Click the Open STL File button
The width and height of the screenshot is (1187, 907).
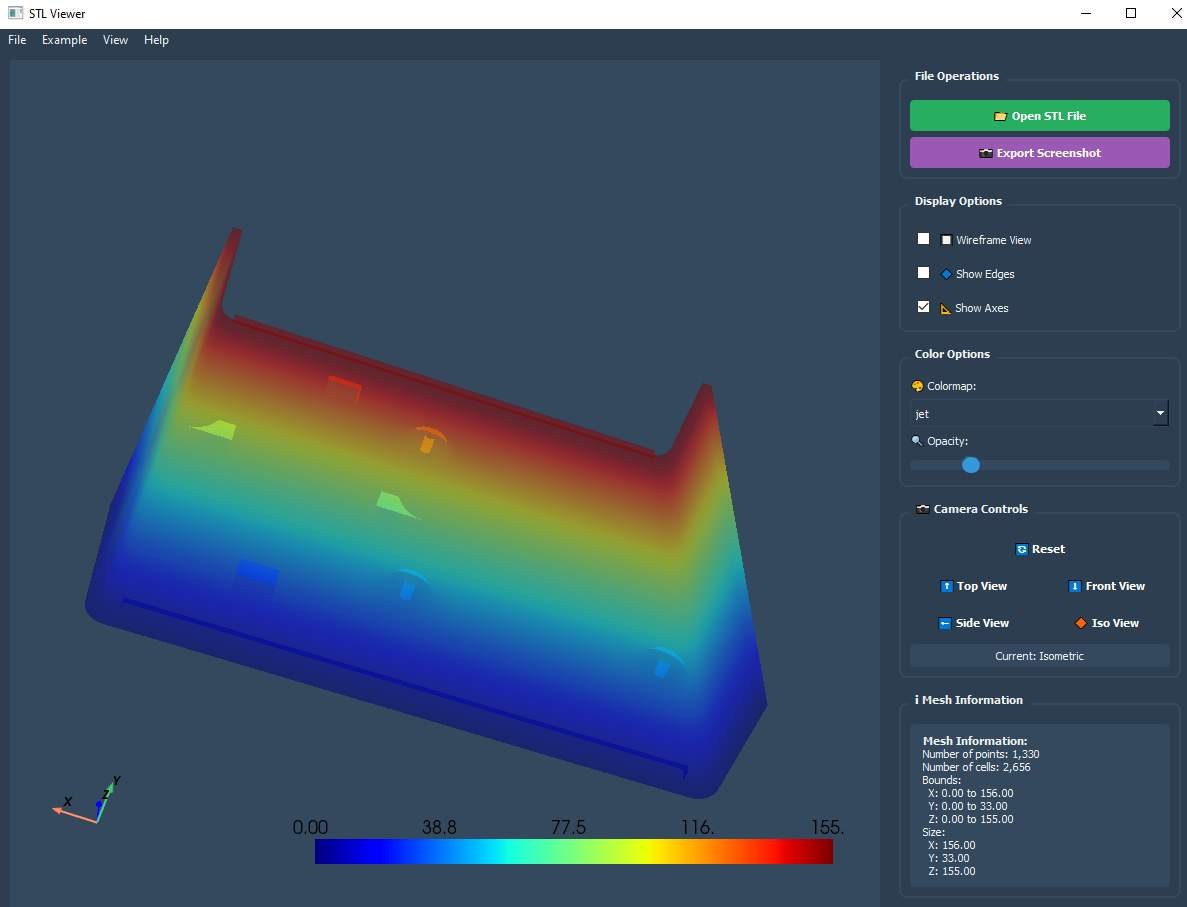pyautogui.click(x=1039, y=116)
